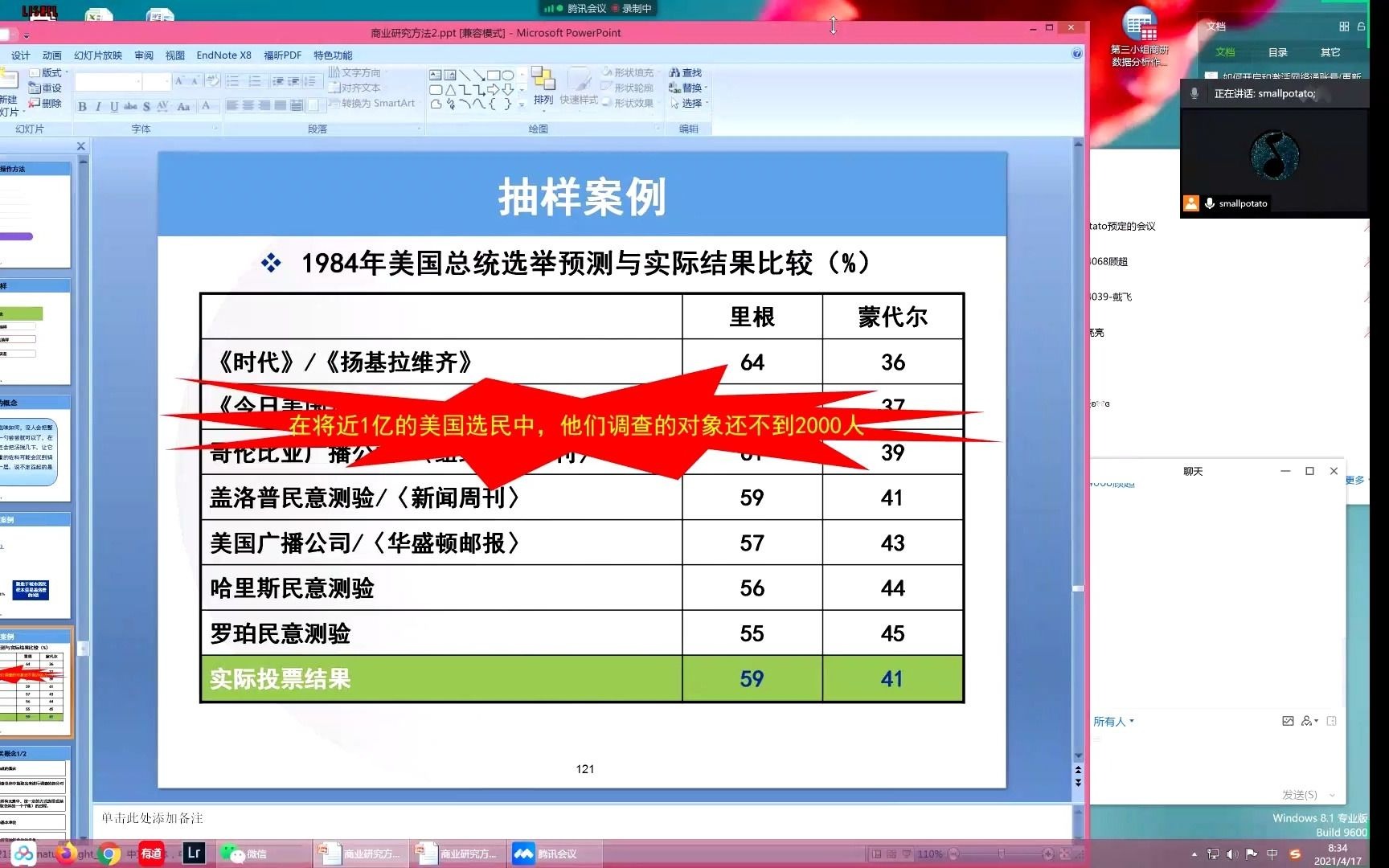Click the Find 查找 binoculars button
Image resolution: width=1389 pixels, height=868 pixels.
click(686, 72)
